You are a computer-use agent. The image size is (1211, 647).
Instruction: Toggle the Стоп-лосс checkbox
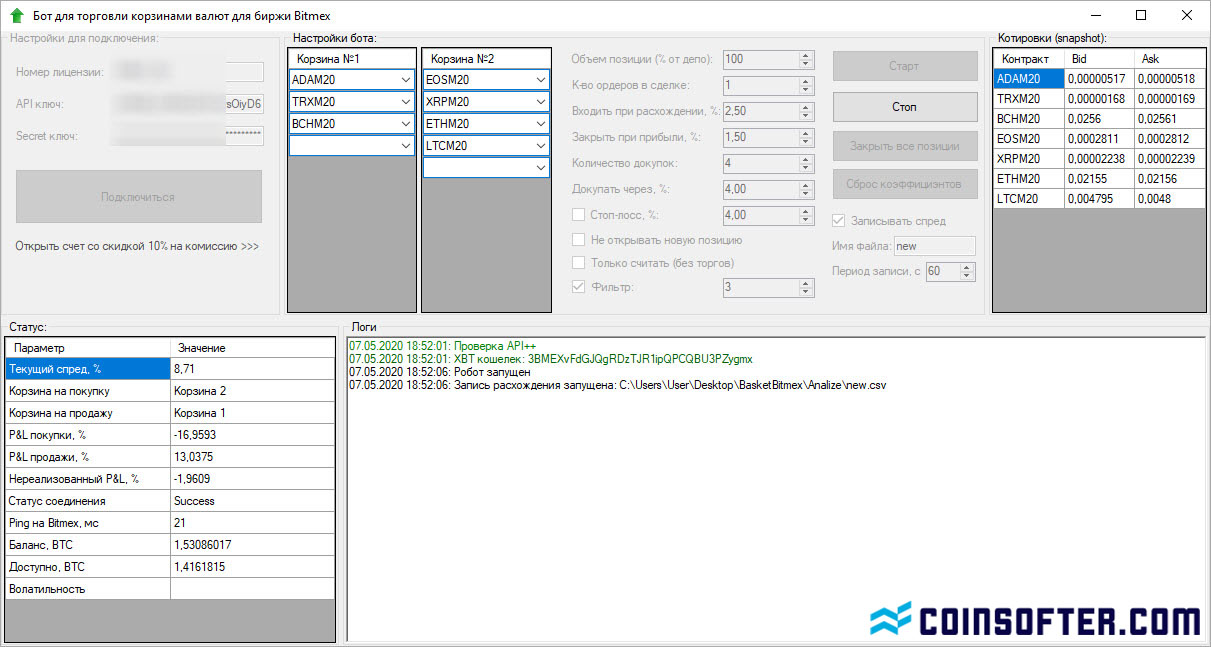pos(578,214)
